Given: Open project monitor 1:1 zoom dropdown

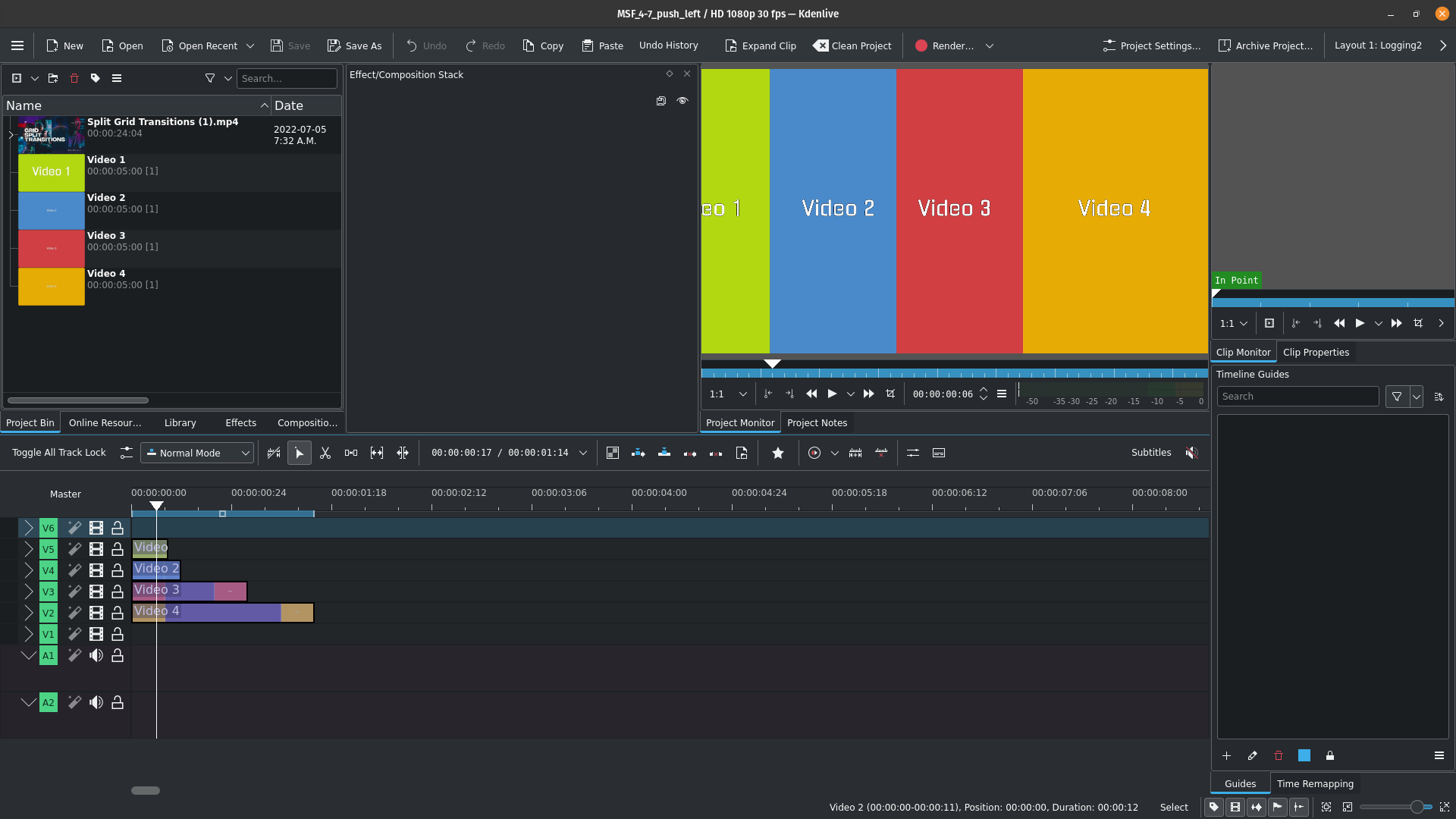Looking at the screenshot, I should 728,394.
